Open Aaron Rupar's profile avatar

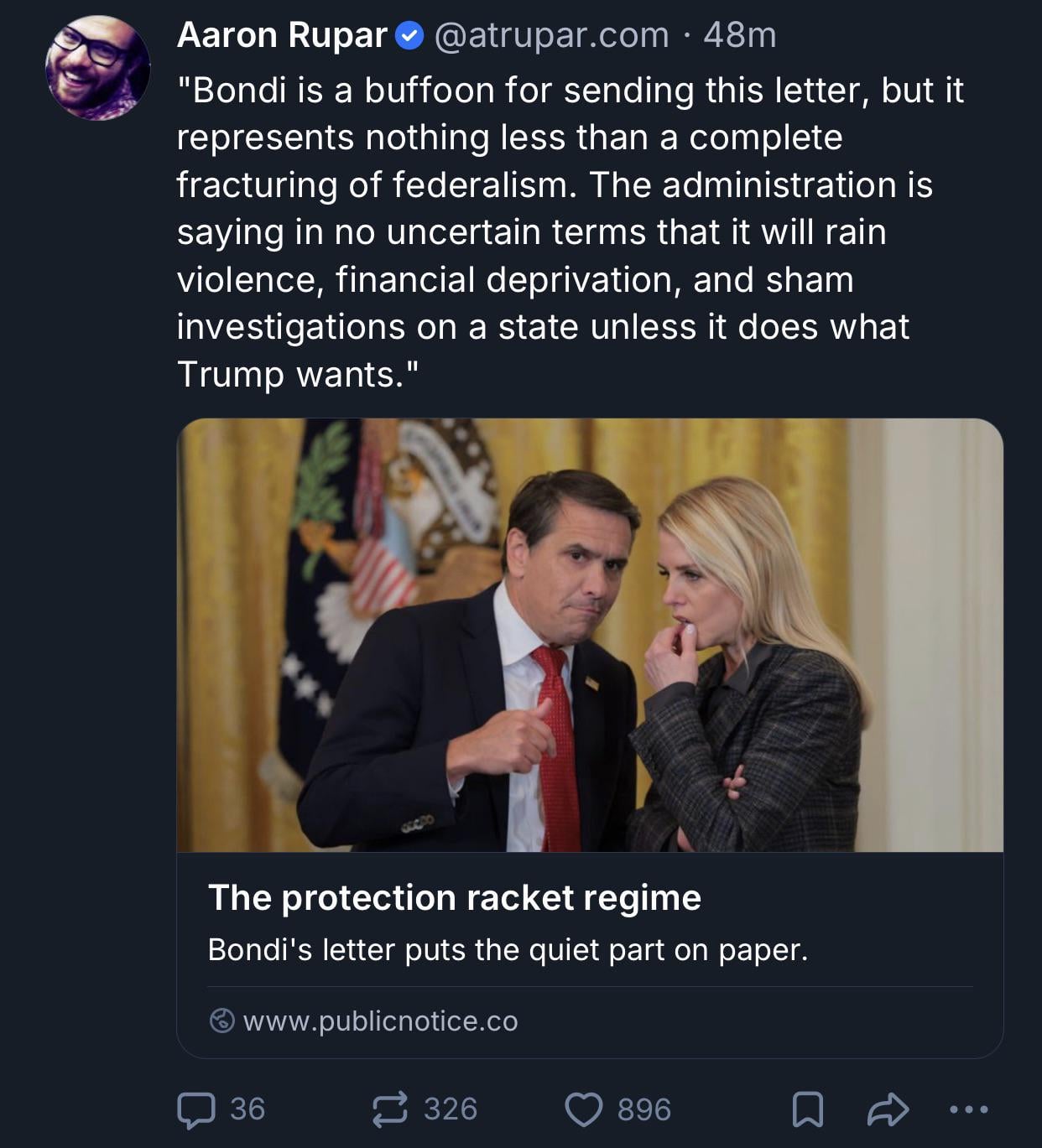pyautogui.click(x=97, y=69)
